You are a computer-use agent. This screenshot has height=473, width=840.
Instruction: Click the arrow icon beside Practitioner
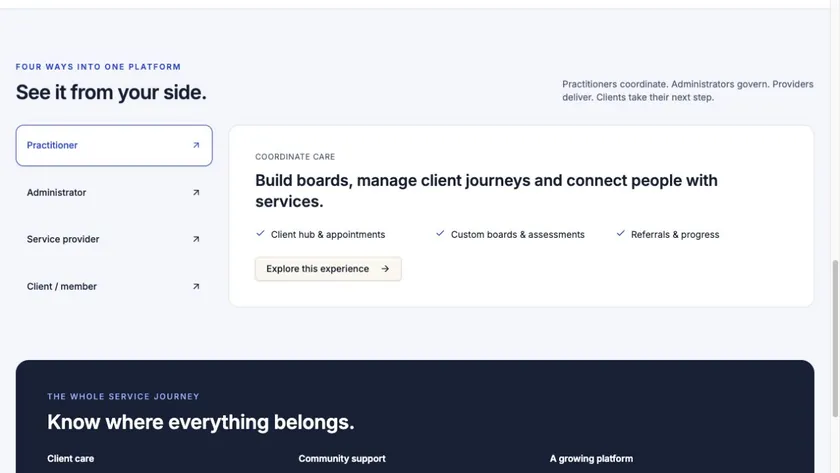click(x=196, y=145)
